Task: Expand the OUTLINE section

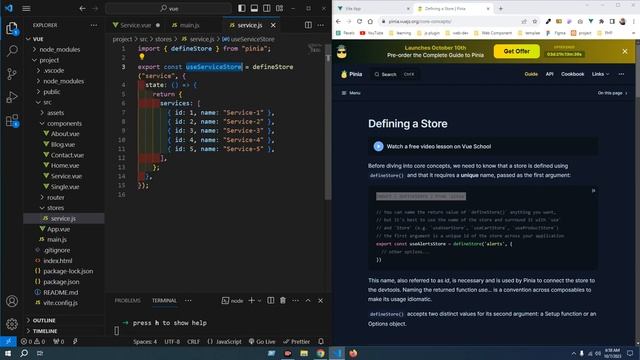Action: 44,320
